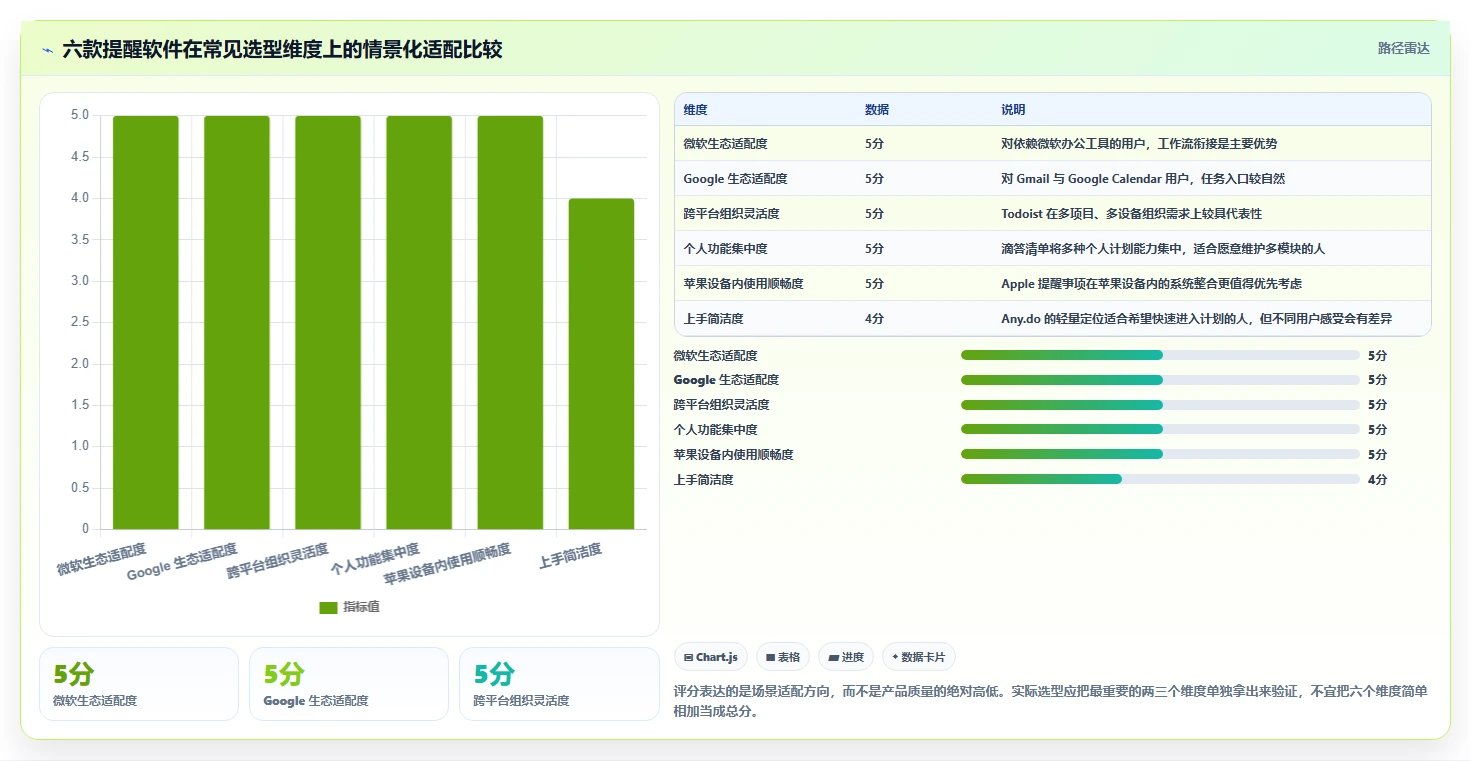1471x761 pixels.
Task: Click the green 指标值 legend swatch
Action: tap(328, 607)
